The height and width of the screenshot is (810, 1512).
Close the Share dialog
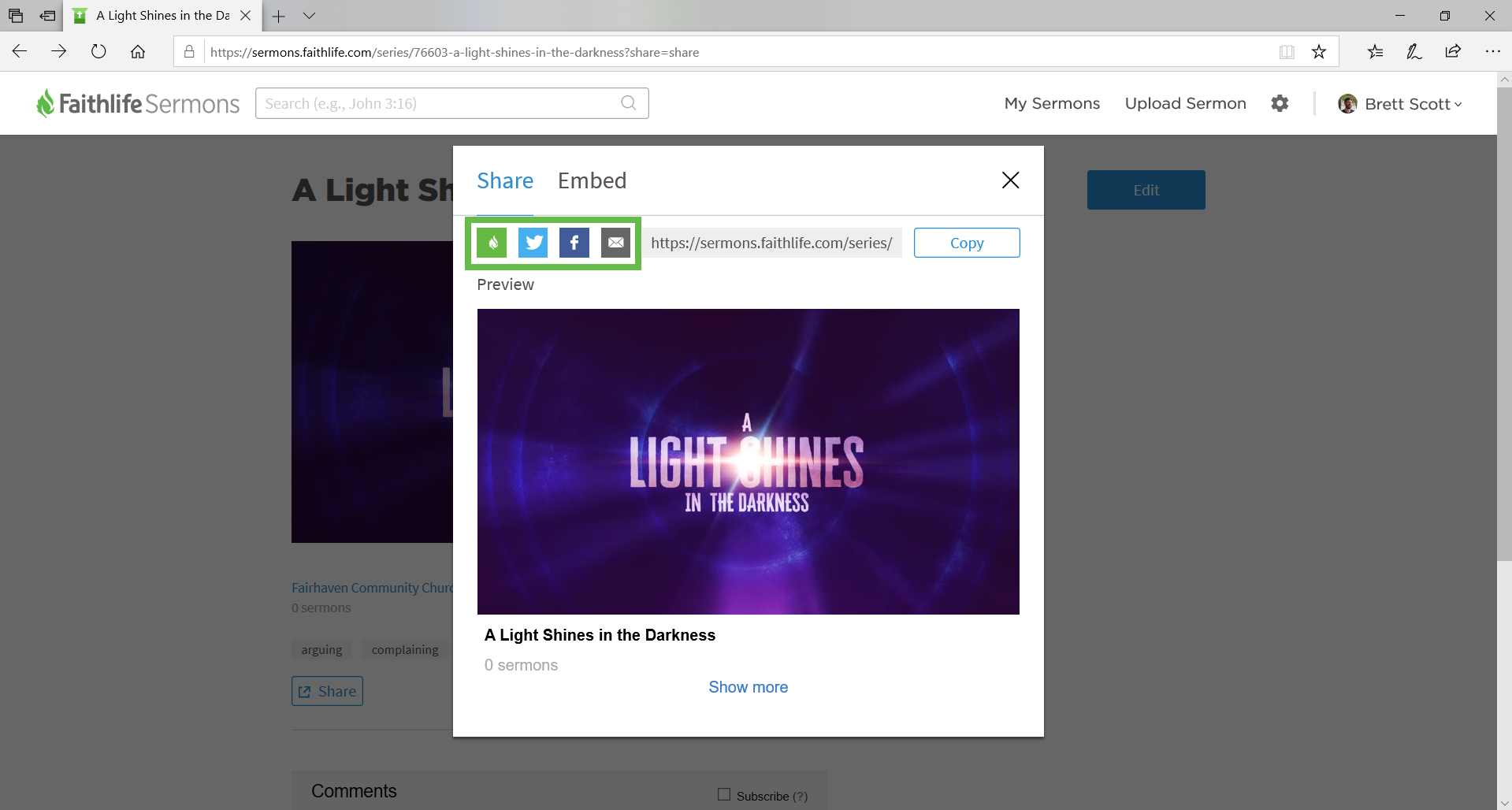[1010, 180]
